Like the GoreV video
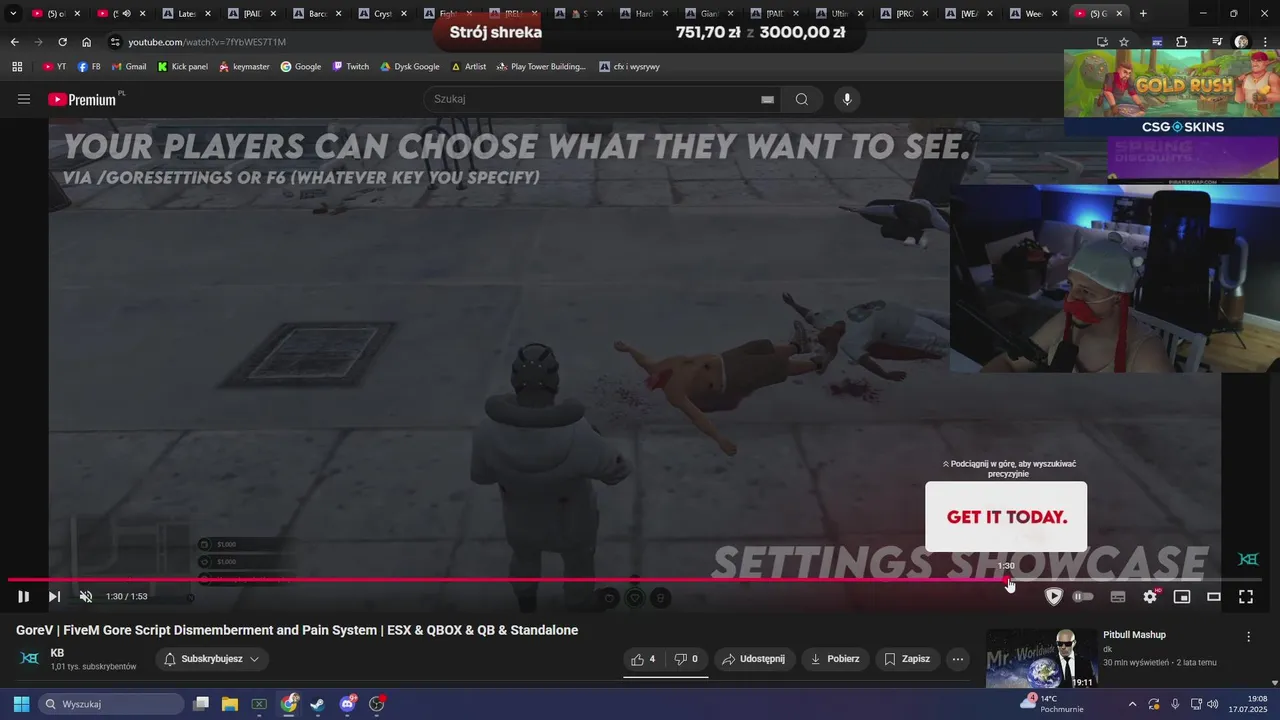The image size is (1280, 720). 643,659
